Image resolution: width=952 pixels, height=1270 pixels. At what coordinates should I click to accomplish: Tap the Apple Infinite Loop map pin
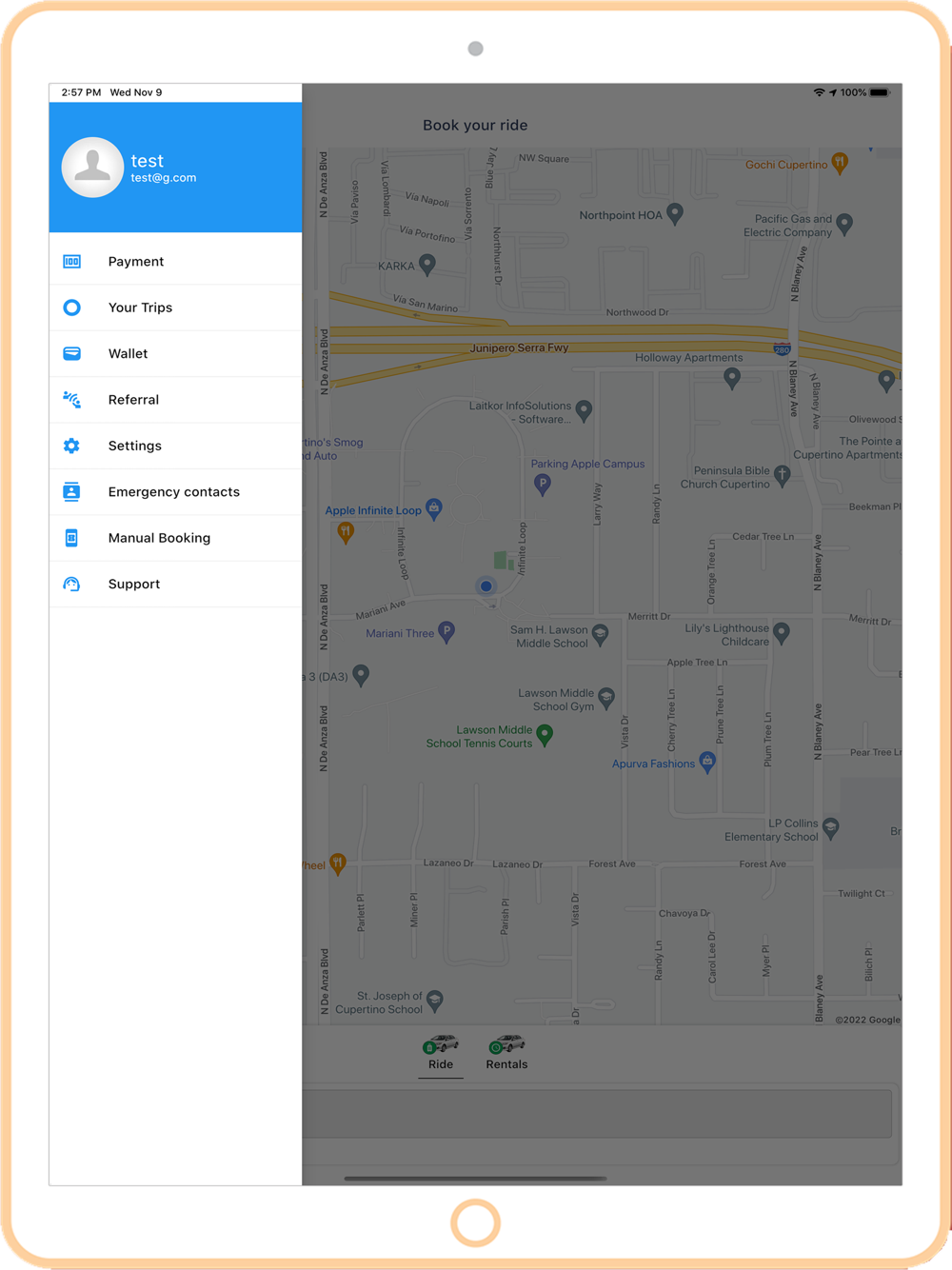click(x=434, y=508)
